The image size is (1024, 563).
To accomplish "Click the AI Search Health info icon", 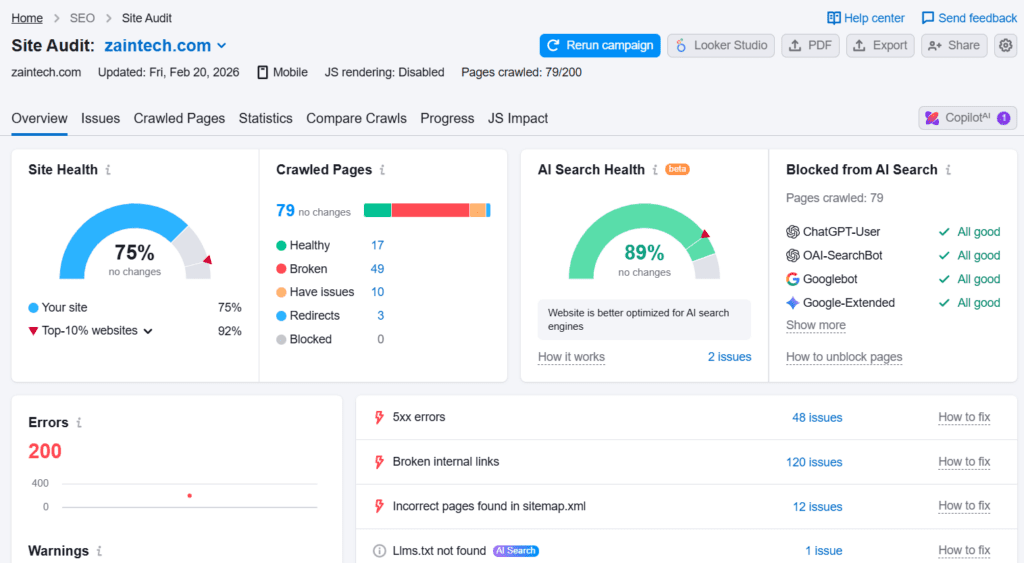I will [x=655, y=170].
